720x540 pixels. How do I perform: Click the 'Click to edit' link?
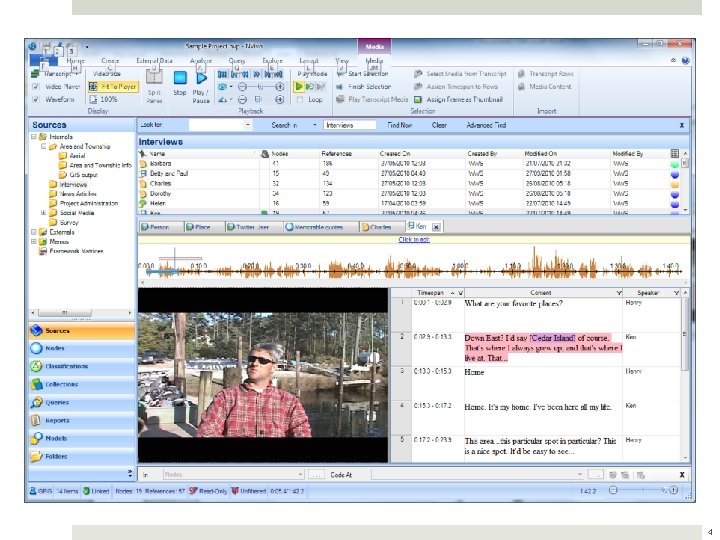click(413, 240)
